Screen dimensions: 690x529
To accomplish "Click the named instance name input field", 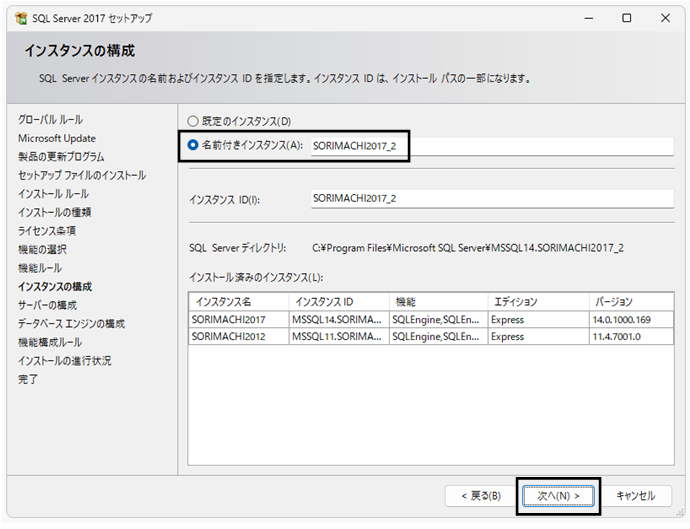I will coord(492,146).
